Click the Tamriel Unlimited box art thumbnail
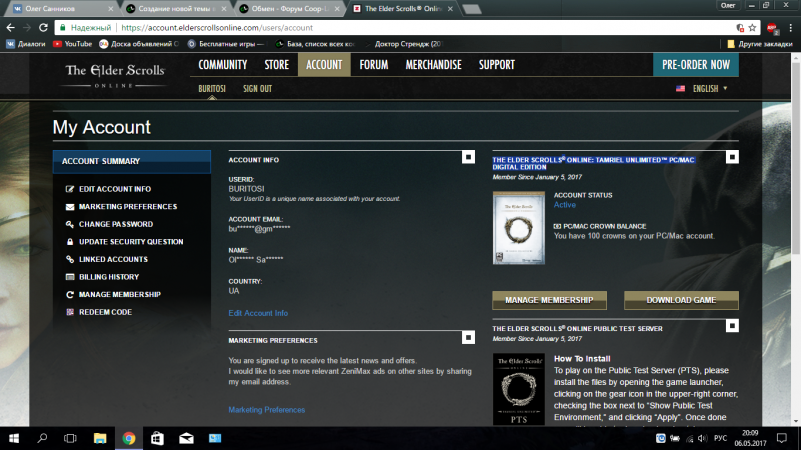 point(519,228)
